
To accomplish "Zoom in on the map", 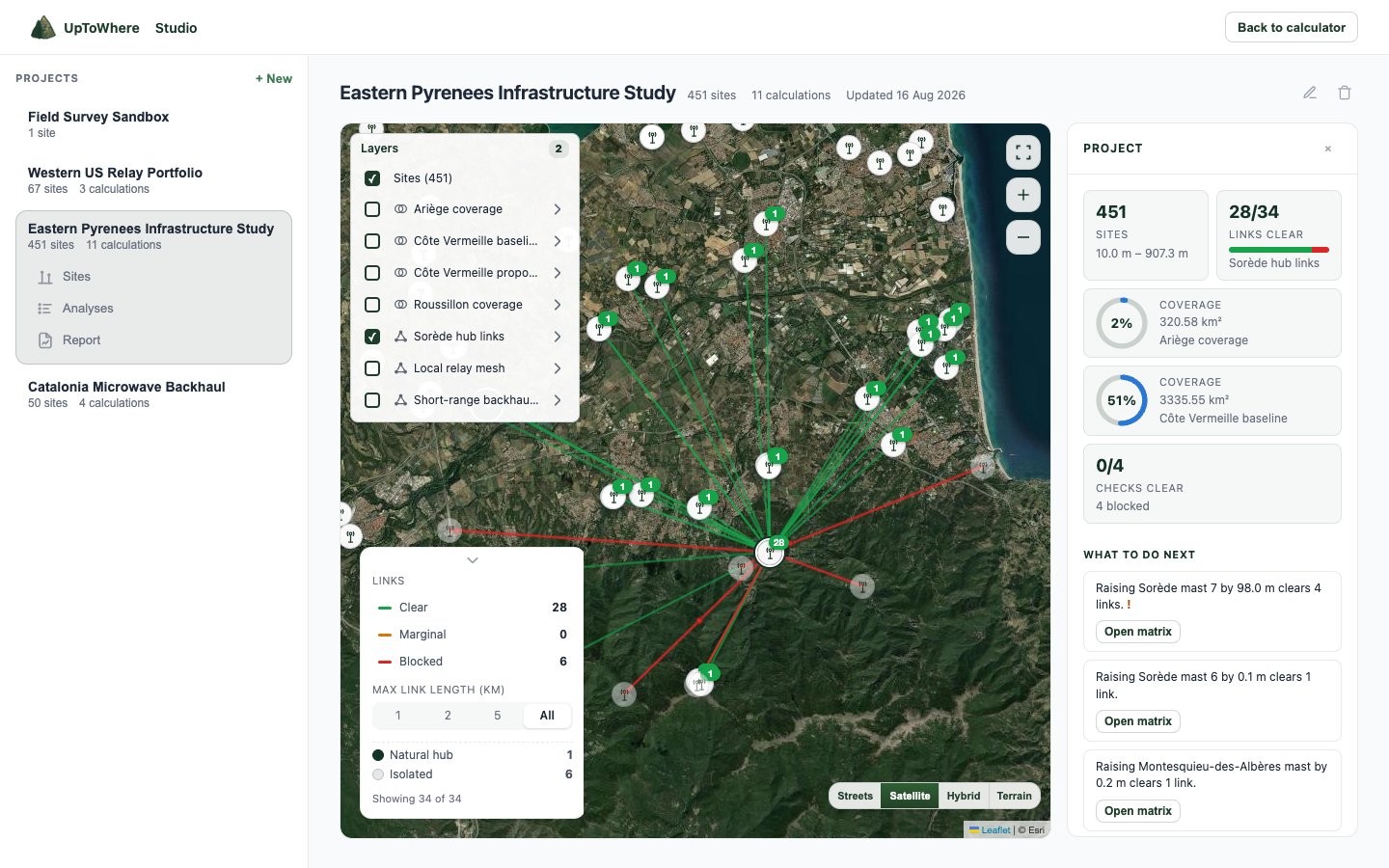I will coord(1023,195).
